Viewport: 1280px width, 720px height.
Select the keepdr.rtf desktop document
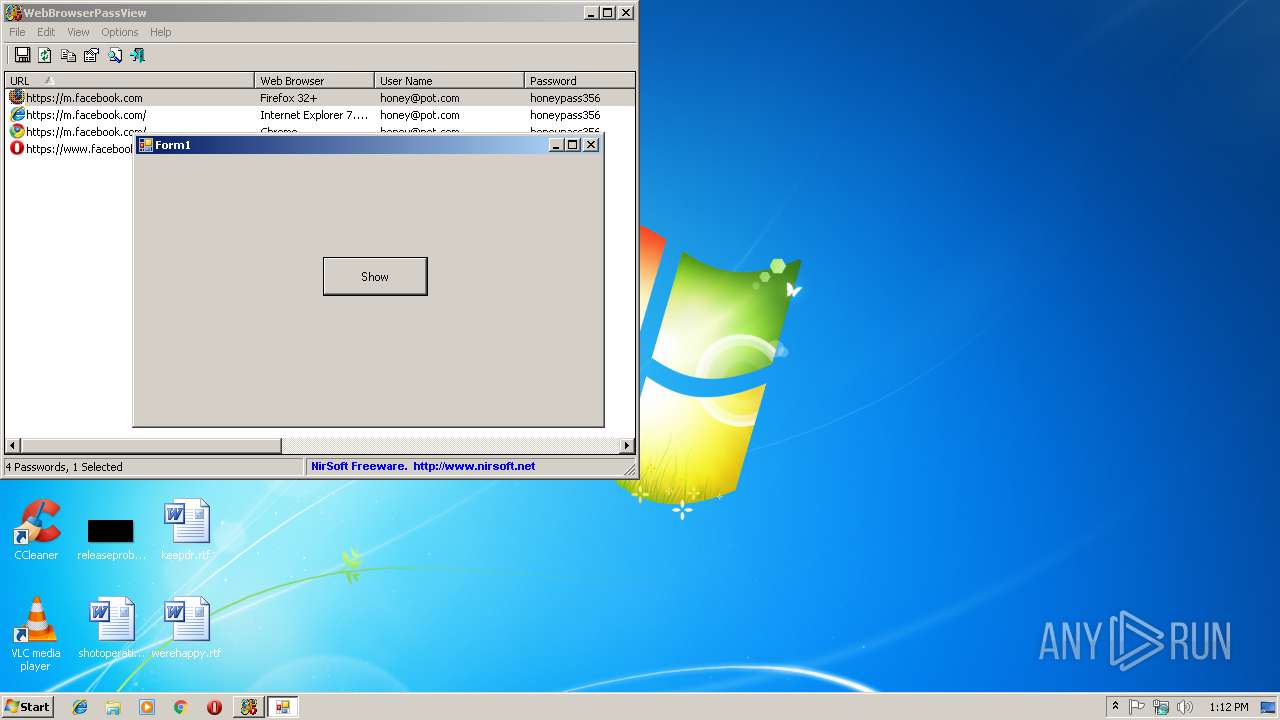point(187,531)
